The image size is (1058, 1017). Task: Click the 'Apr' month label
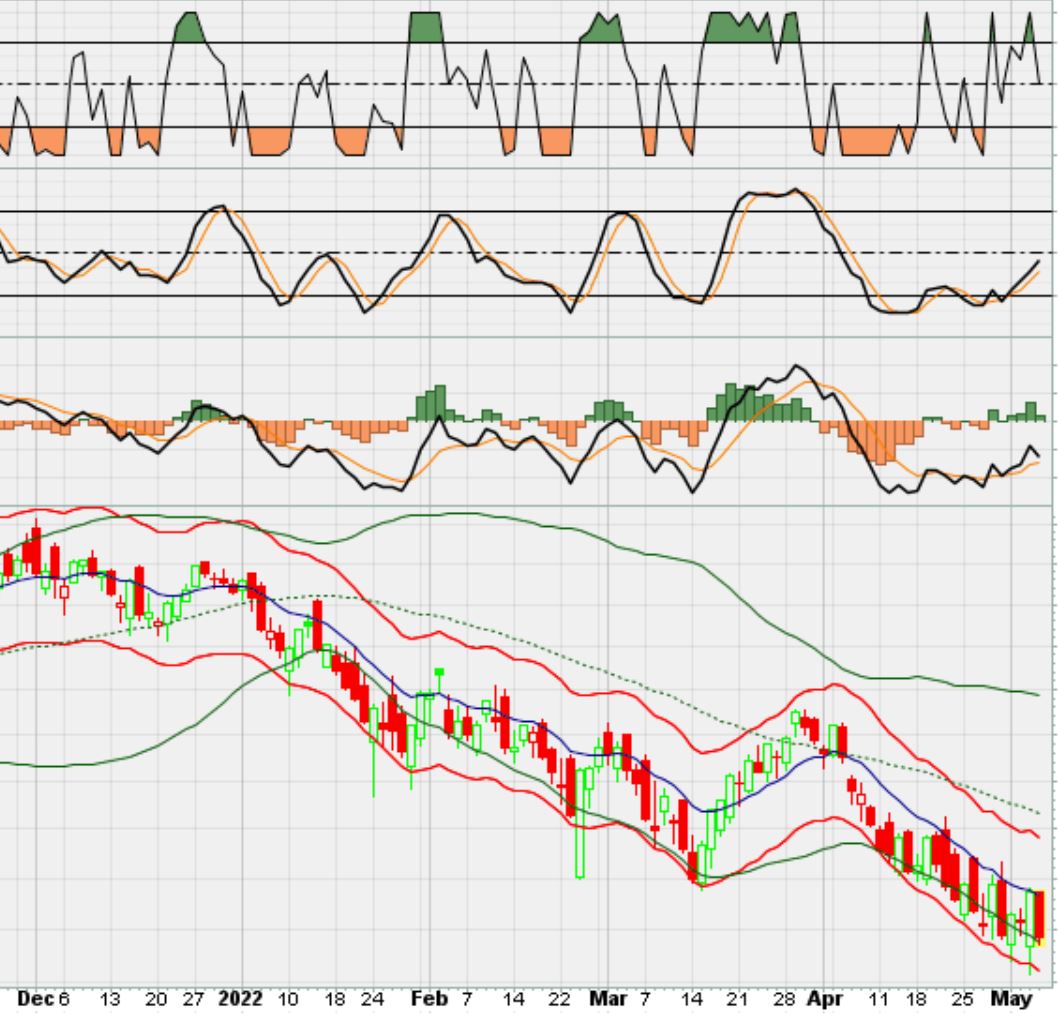pyautogui.click(x=826, y=998)
